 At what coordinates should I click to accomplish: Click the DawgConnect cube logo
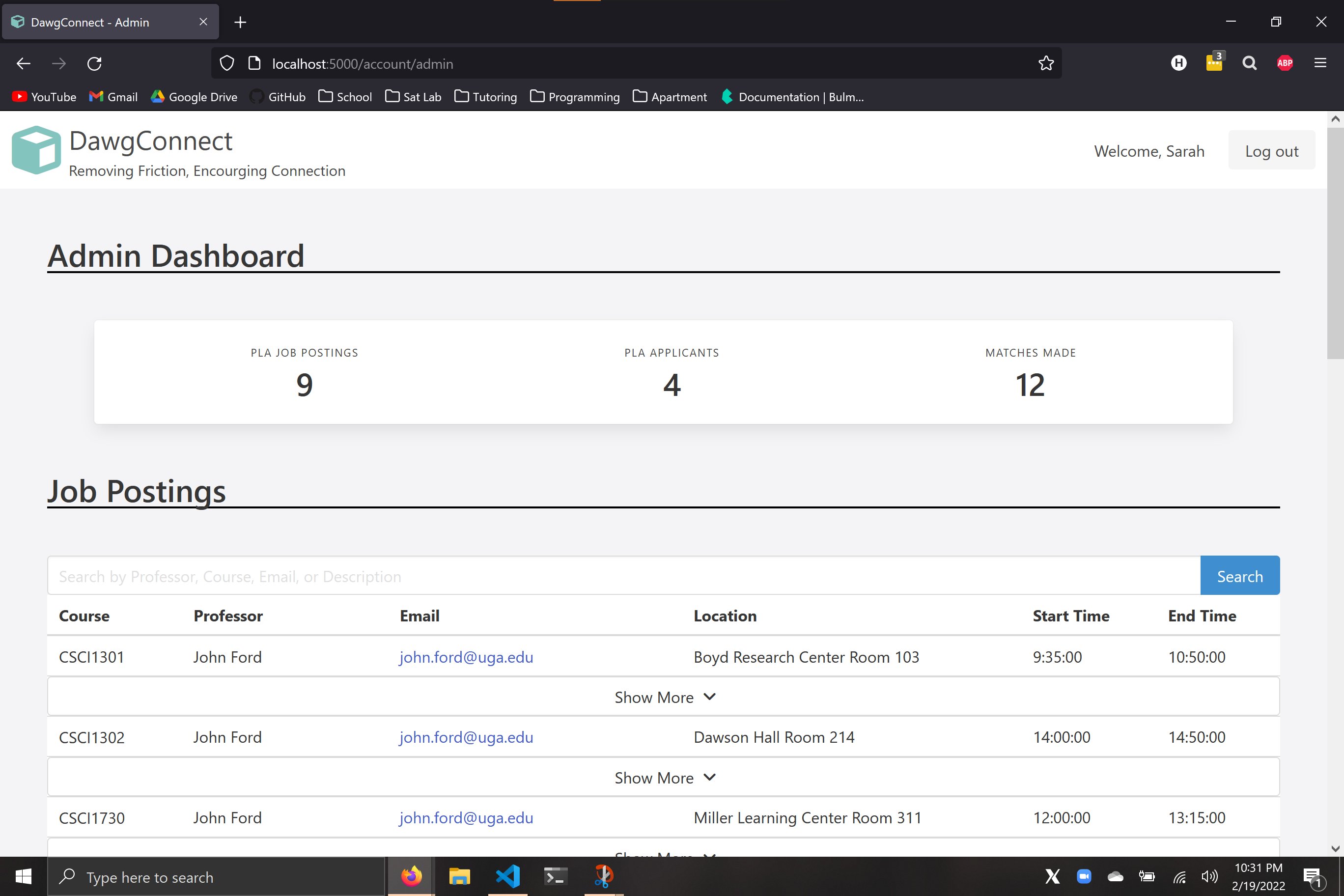pos(36,150)
